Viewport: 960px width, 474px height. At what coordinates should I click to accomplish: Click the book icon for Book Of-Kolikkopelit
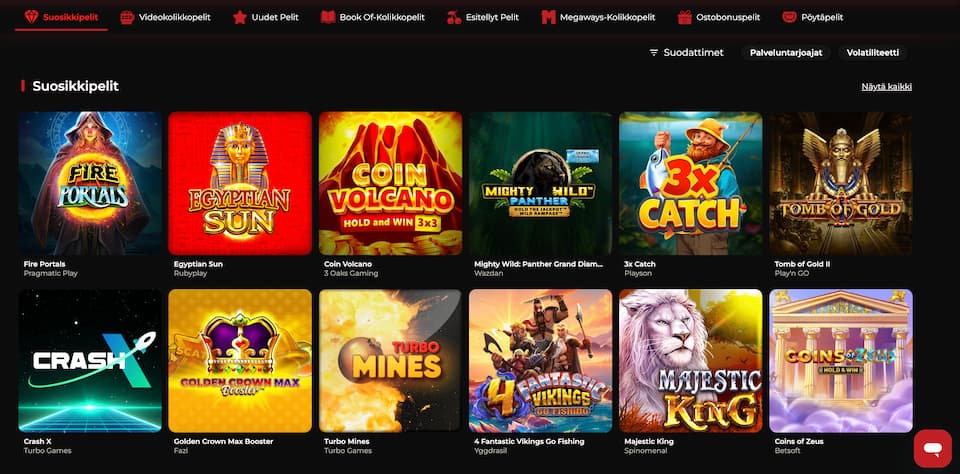[x=328, y=17]
